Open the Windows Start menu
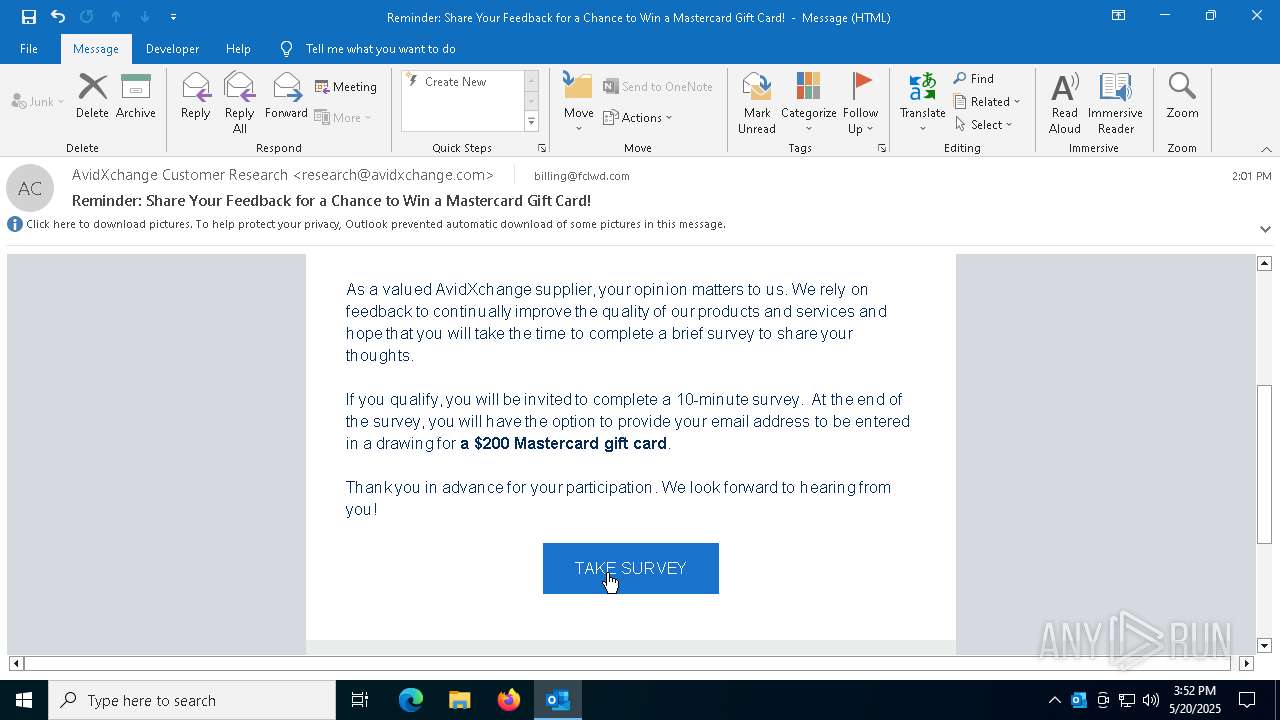Viewport: 1280px width, 720px height. 24,700
